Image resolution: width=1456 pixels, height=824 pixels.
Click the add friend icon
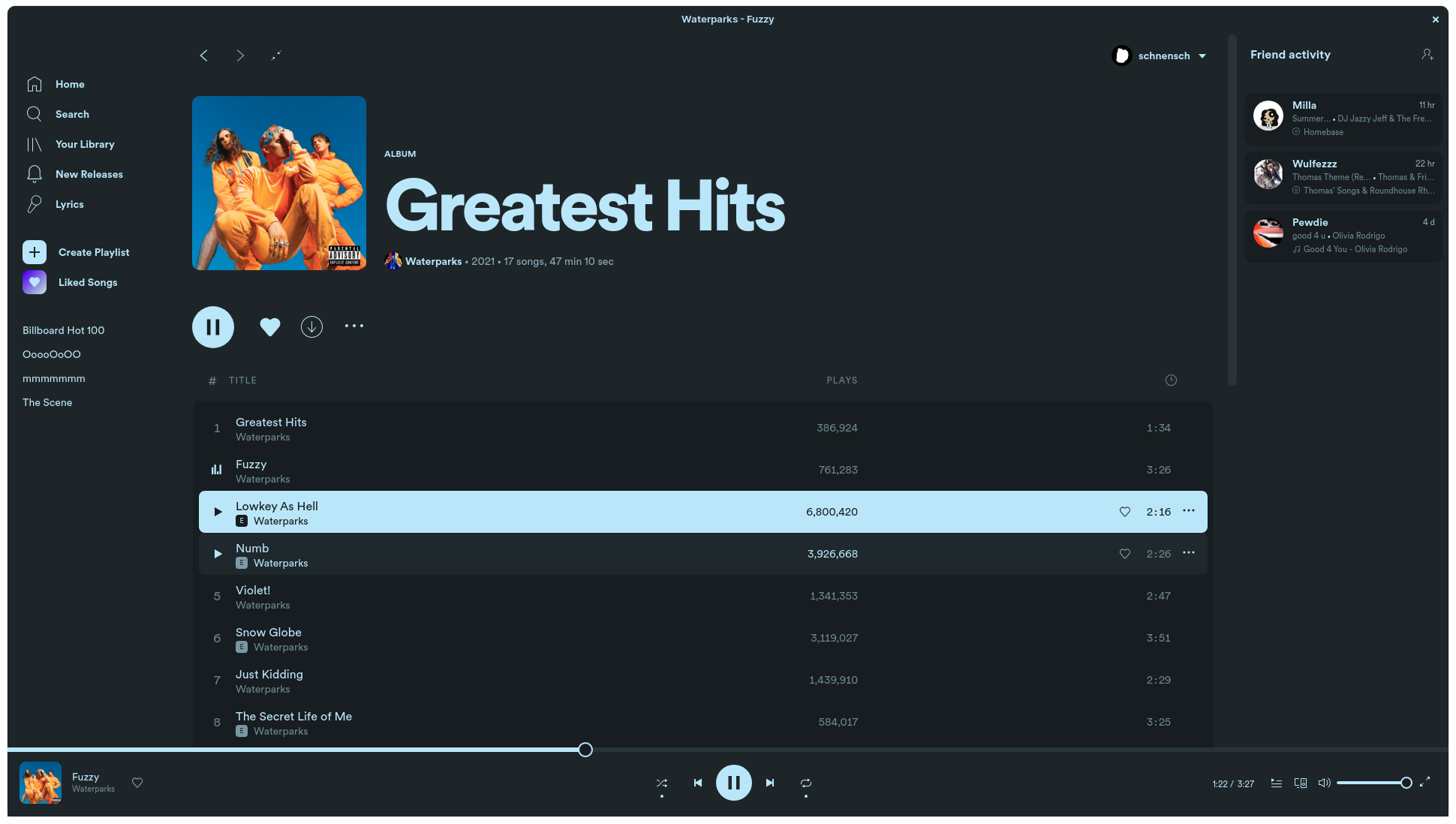(1427, 55)
